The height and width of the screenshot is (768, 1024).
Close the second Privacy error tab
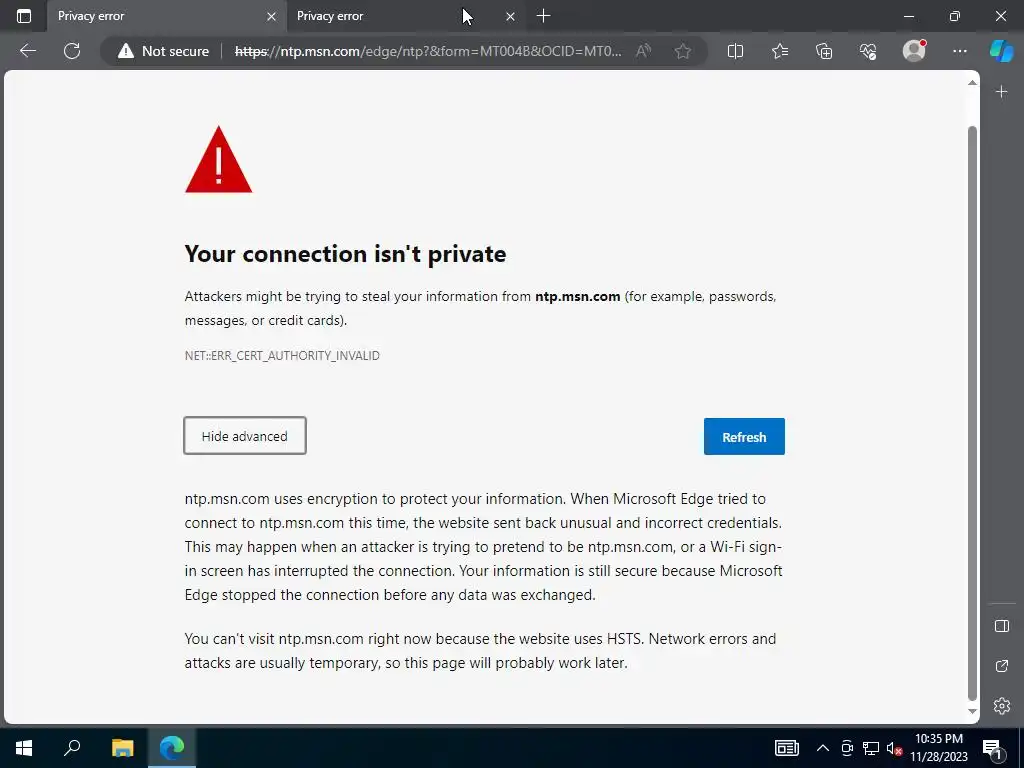coord(510,16)
